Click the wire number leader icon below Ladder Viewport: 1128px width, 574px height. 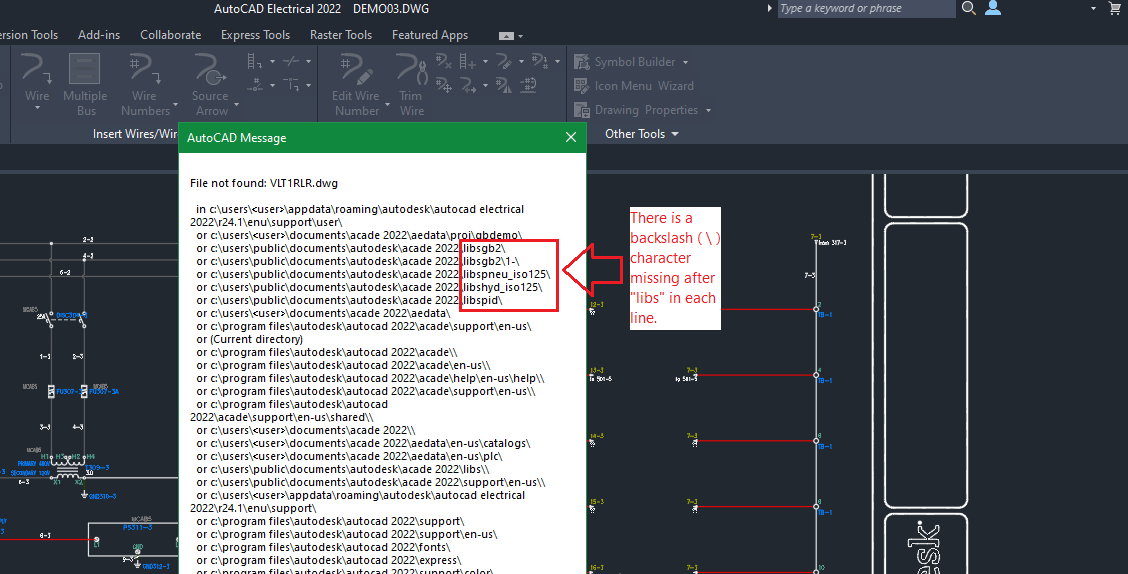[x=255, y=86]
